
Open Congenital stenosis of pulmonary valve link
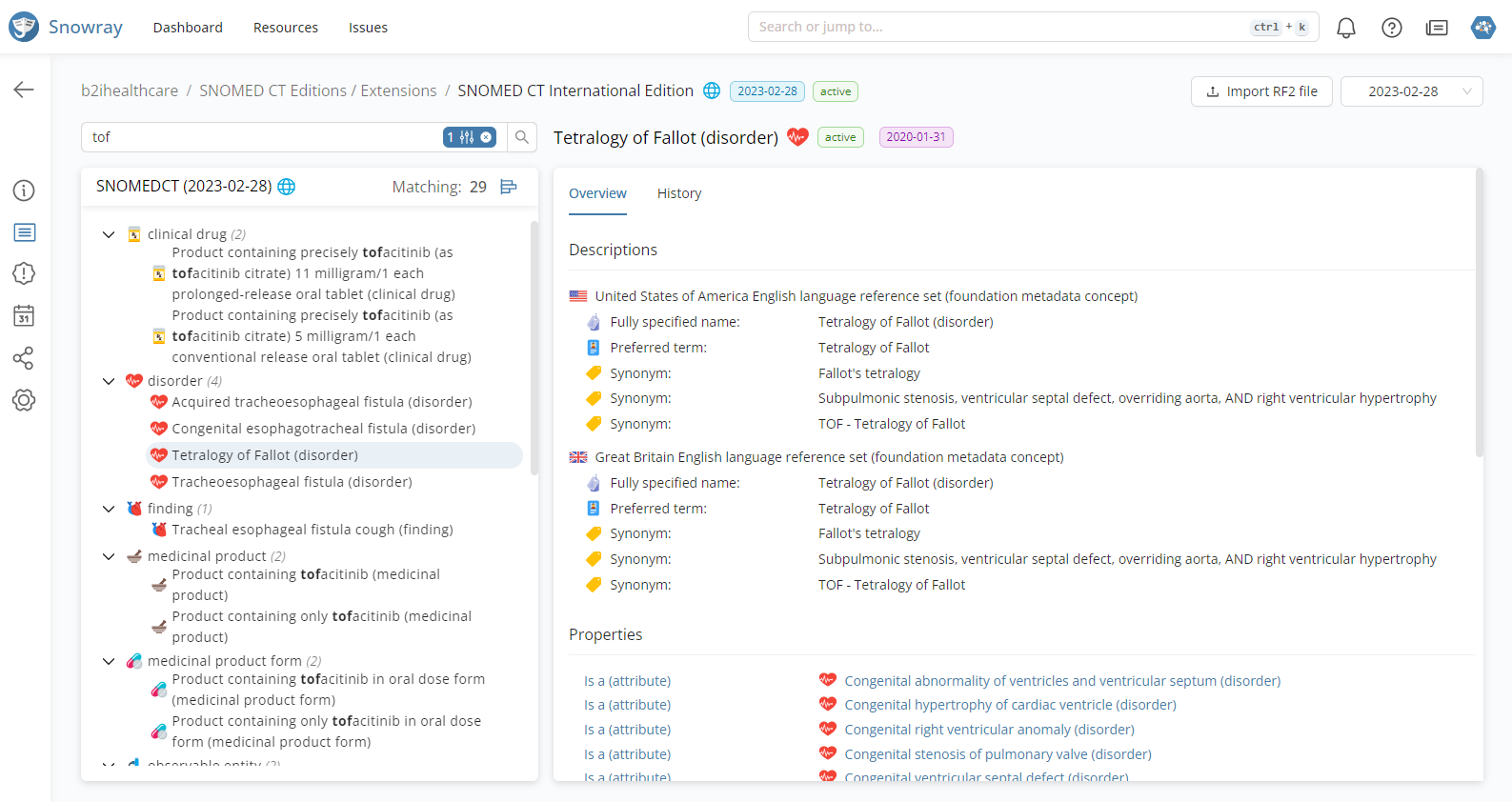(998, 754)
